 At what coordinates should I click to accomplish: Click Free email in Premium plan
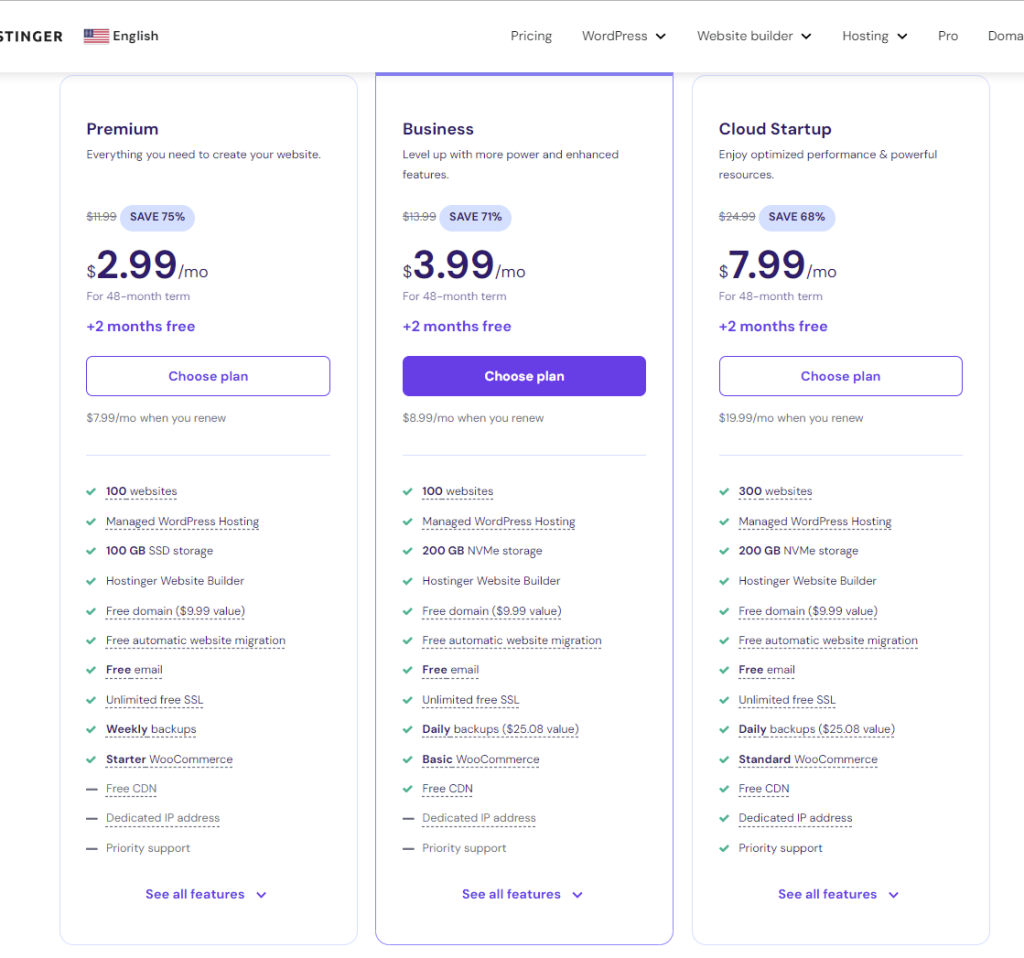[x=134, y=669]
